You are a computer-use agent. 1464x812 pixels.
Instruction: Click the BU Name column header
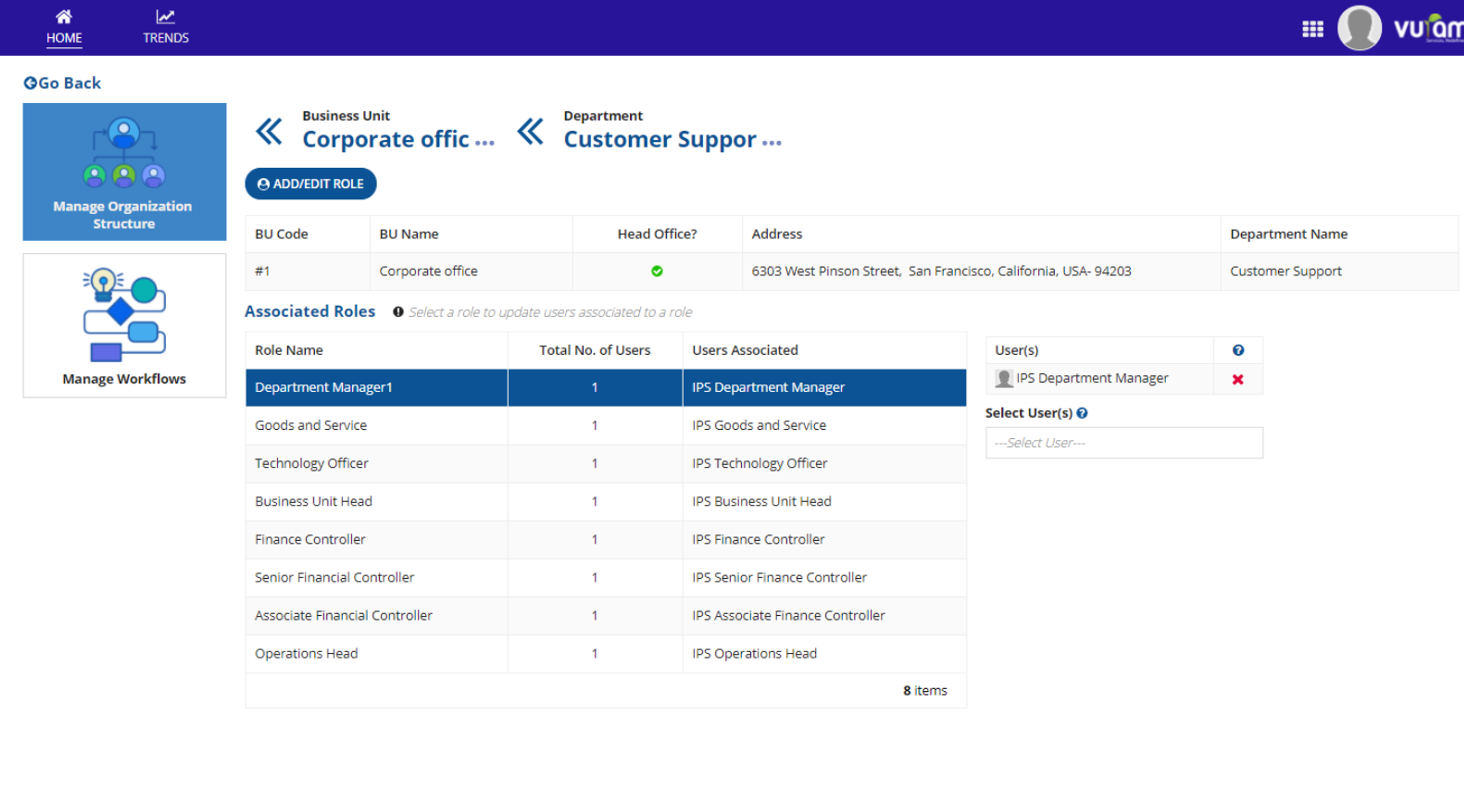point(409,234)
